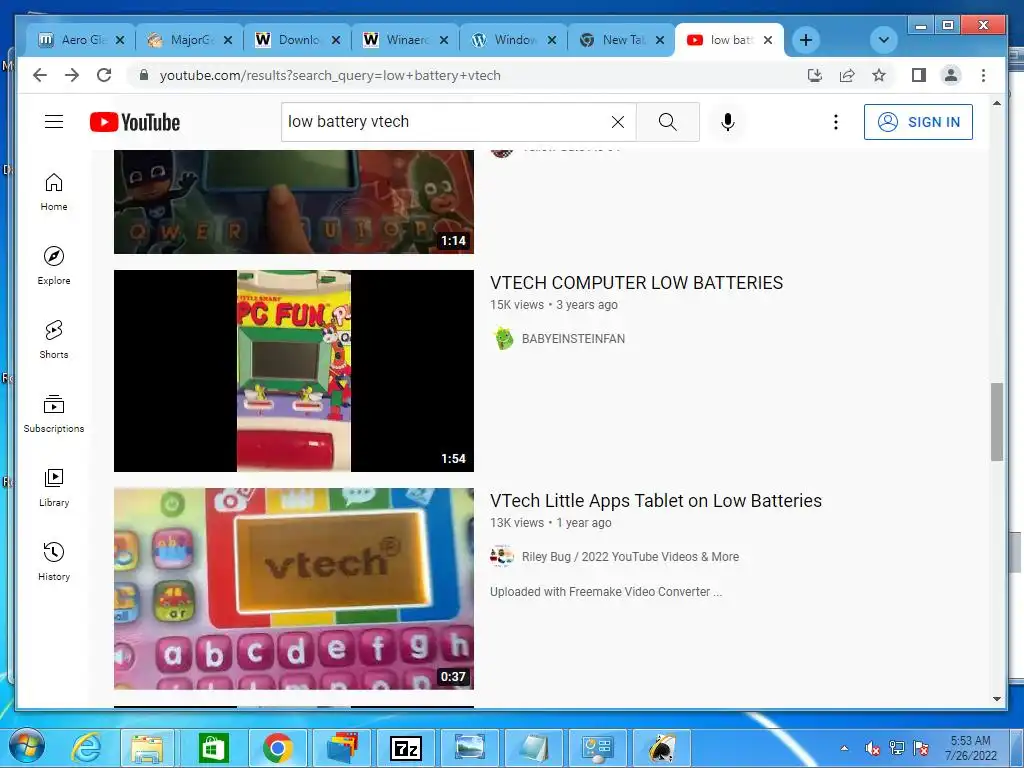1024x768 pixels.
Task: Close the New Tab tab
Action: coord(660,40)
